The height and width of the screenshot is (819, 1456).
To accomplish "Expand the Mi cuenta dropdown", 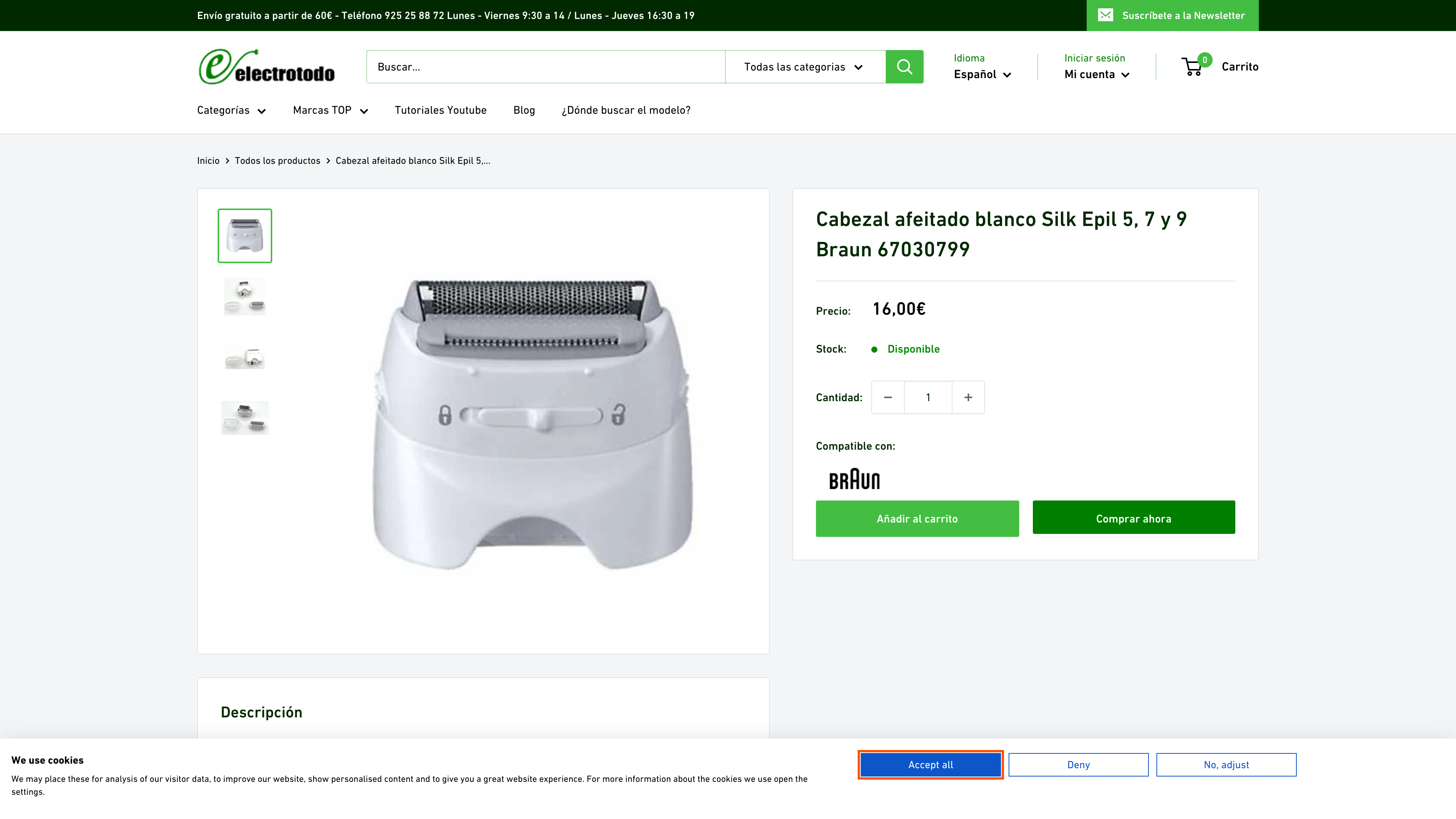I will tap(1096, 75).
